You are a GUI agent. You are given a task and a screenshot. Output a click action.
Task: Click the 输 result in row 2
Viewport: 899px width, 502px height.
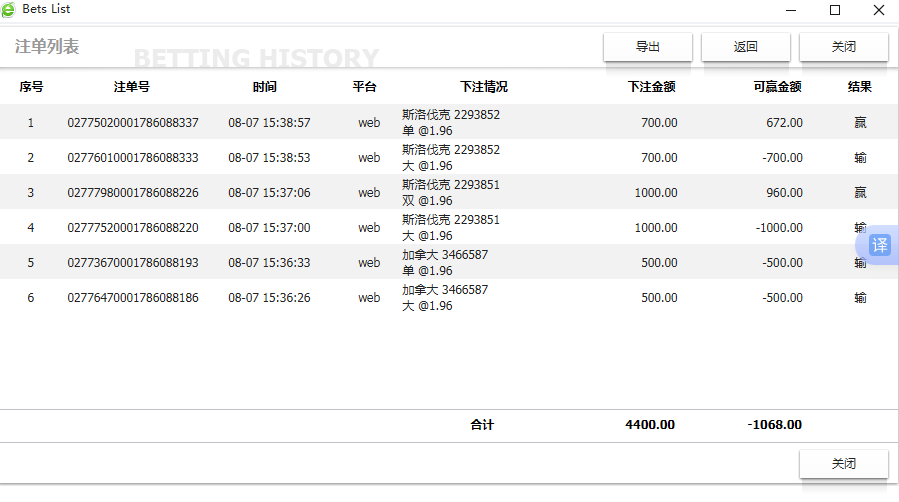coord(860,158)
